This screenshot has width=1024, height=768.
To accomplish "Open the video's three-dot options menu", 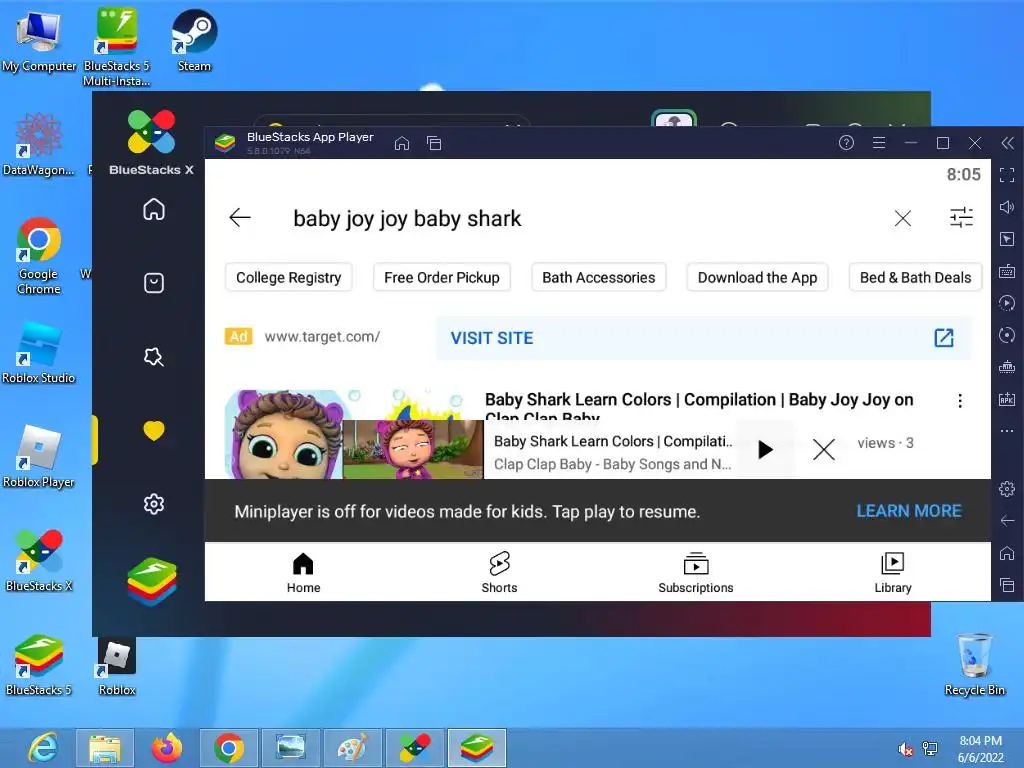I will point(959,400).
